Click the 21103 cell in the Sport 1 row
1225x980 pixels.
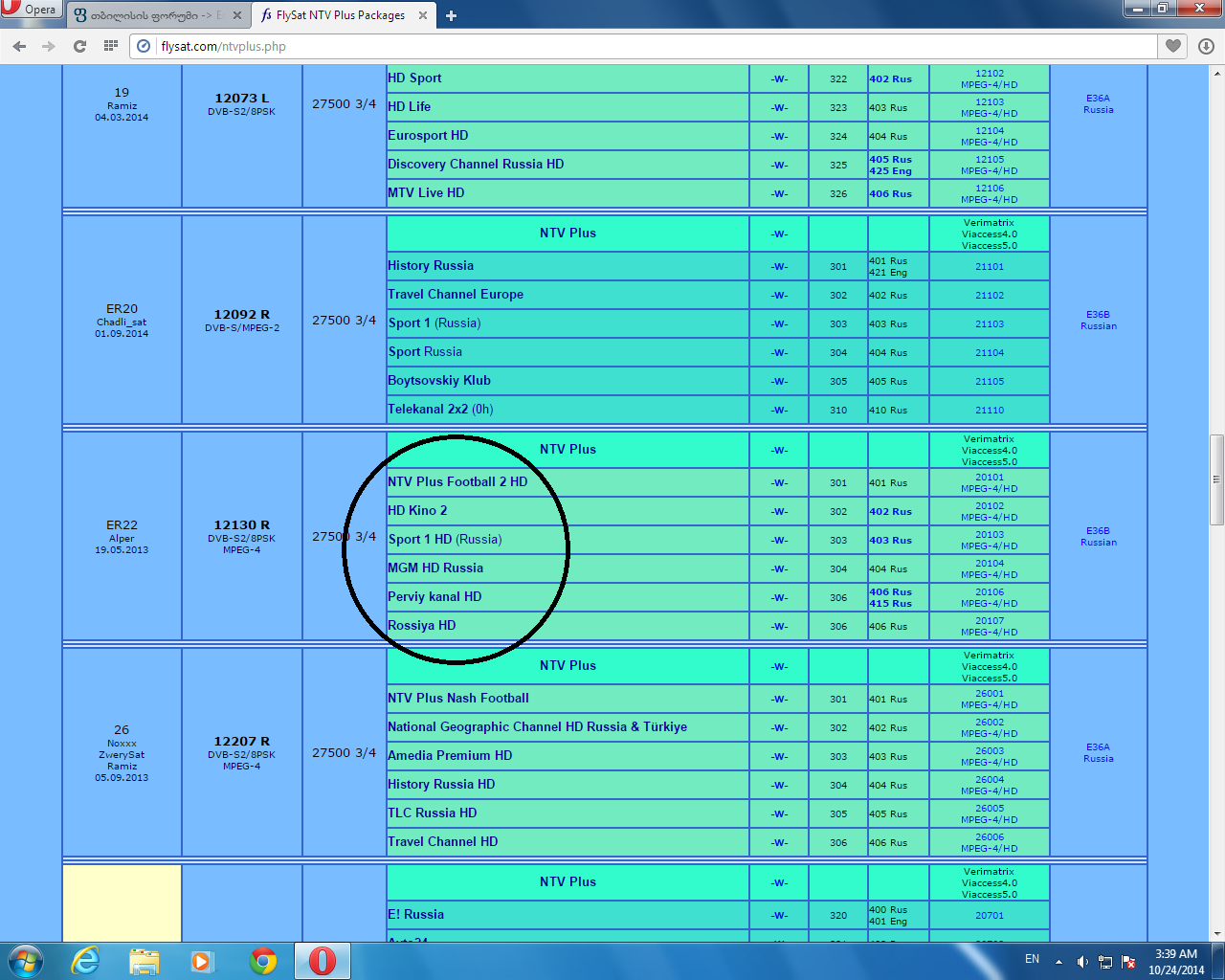(990, 324)
